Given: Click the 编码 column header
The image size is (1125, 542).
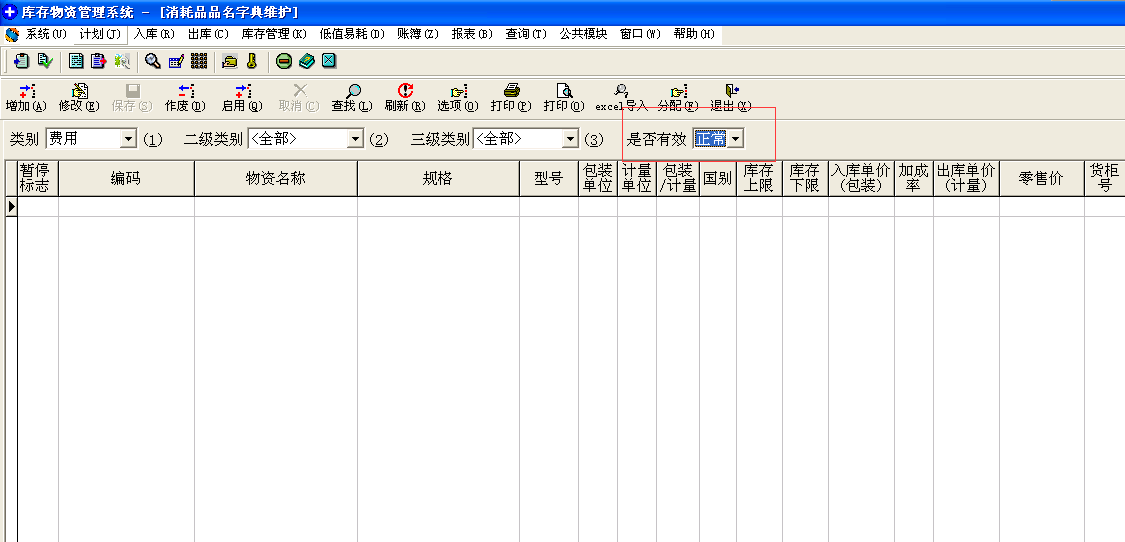Looking at the screenshot, I should (126, 179).
